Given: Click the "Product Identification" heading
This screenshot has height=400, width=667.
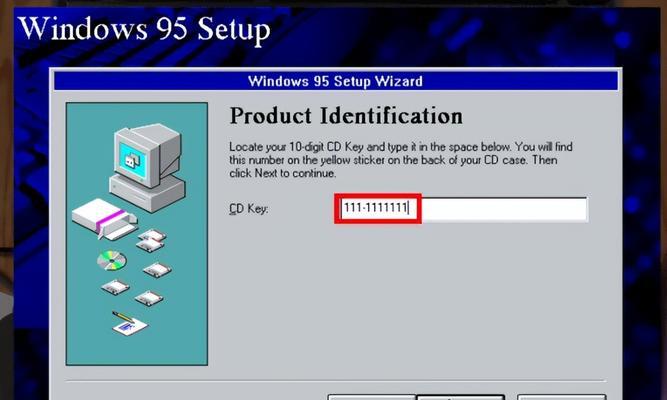Looking at the screenshot, I should point(346,116).
